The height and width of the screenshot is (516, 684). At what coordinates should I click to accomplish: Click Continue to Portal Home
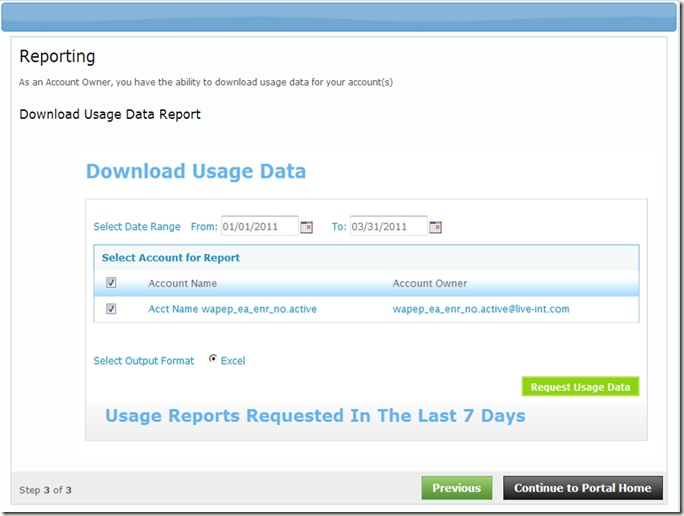click(582, 488)
